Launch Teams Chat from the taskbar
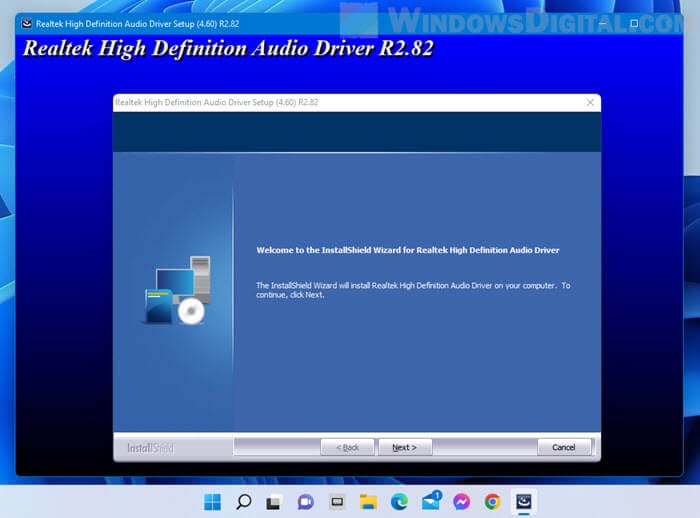The width and height of the screenshot is (700, 518). coord(306,502)
